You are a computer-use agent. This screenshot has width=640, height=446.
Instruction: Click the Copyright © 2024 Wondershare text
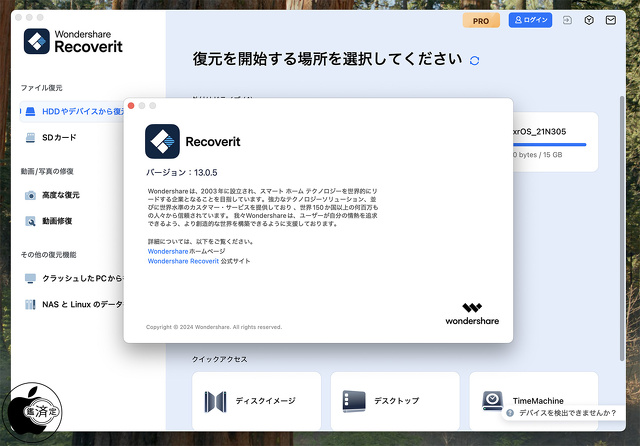(214, 327)
